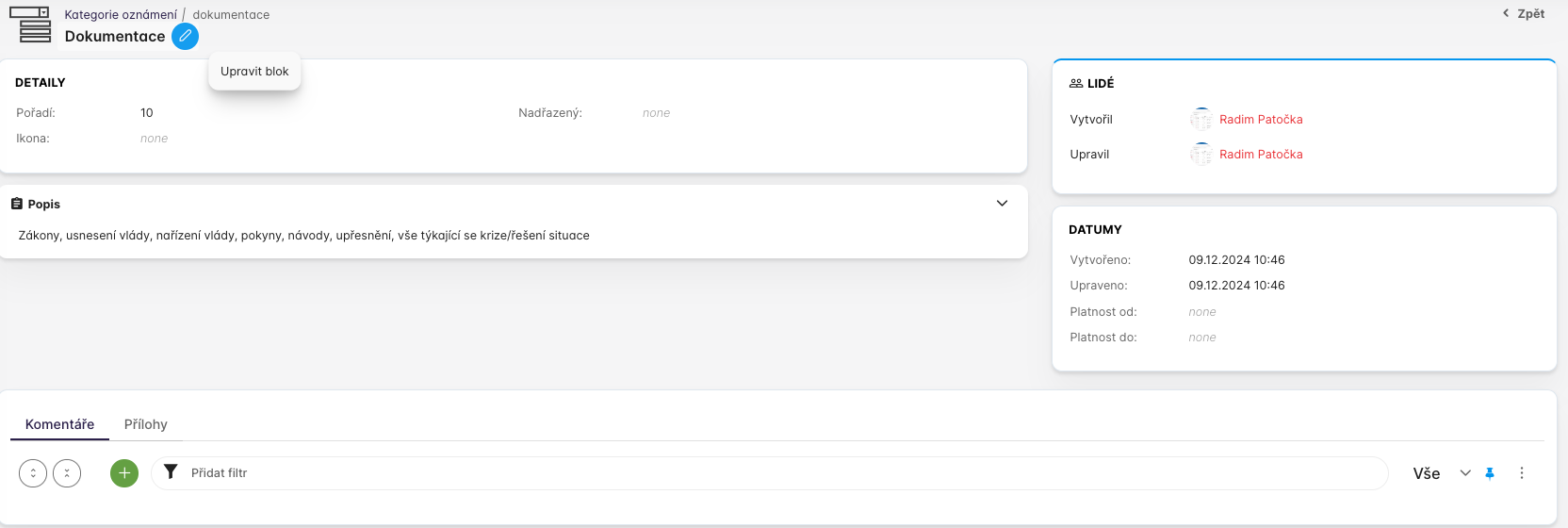This screenshot has height=528, width=1568.
Task: Add a new comment with green plus
Action: pyautogui.click(x=124, y=473)
